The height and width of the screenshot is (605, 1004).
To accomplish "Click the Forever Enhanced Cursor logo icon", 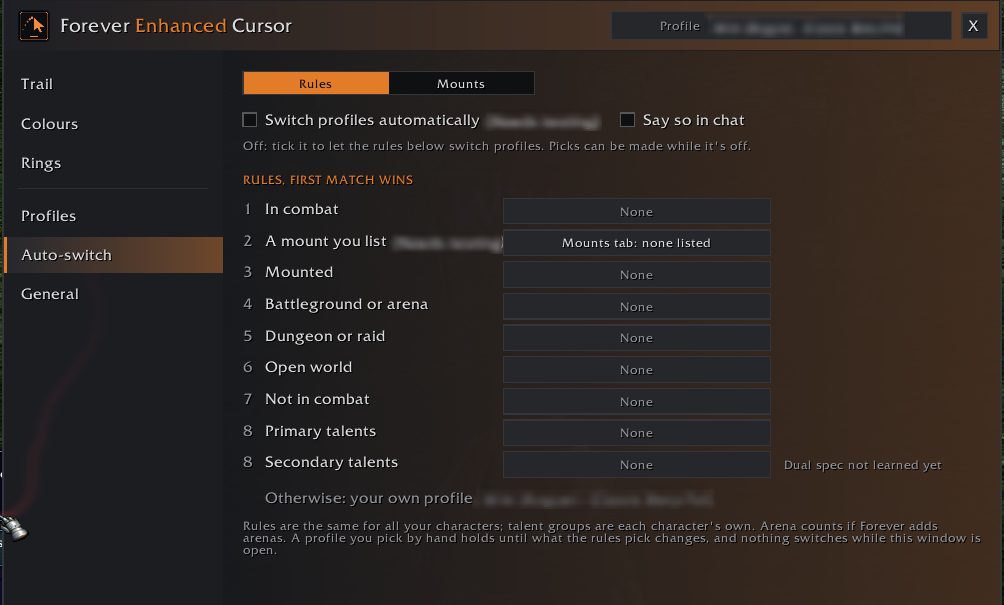I will tap(34, 26).
